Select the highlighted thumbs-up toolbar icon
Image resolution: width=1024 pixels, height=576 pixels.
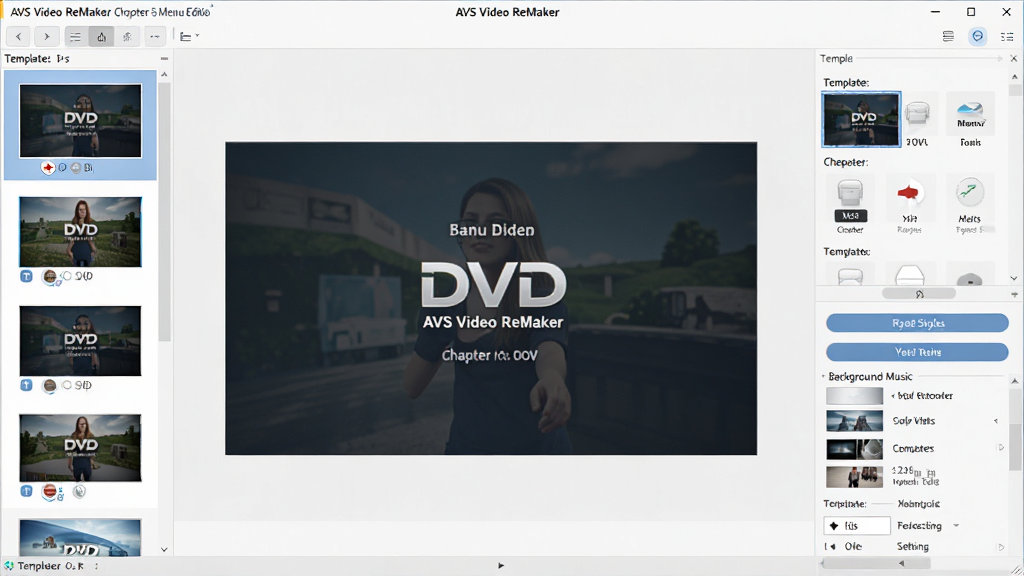[x=101, y=37]
